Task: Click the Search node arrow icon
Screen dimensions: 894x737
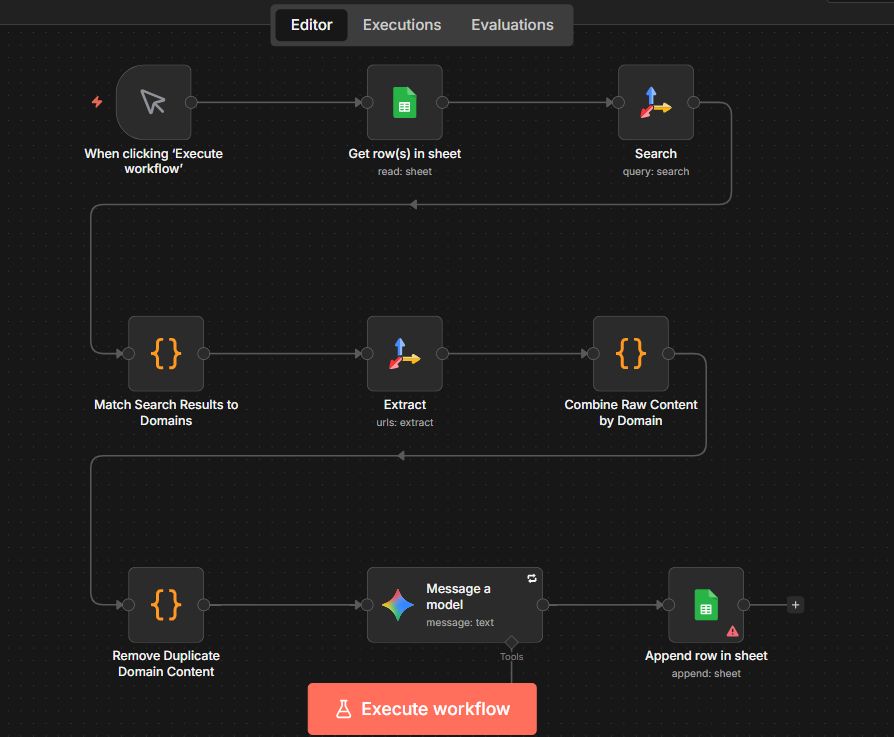Action: [x=656, y=102]
